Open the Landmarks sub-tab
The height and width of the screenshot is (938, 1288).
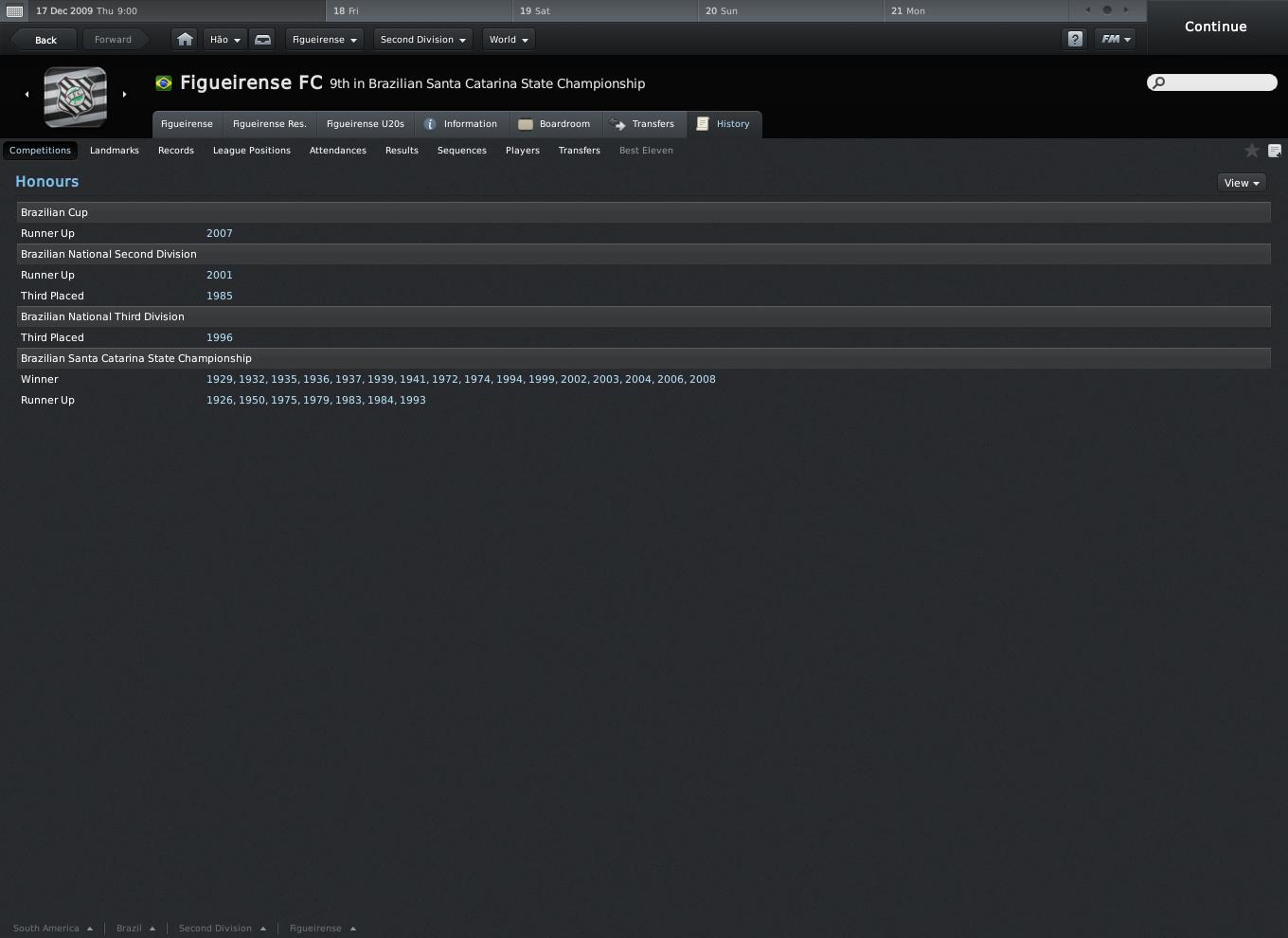(x=115, y=151)
